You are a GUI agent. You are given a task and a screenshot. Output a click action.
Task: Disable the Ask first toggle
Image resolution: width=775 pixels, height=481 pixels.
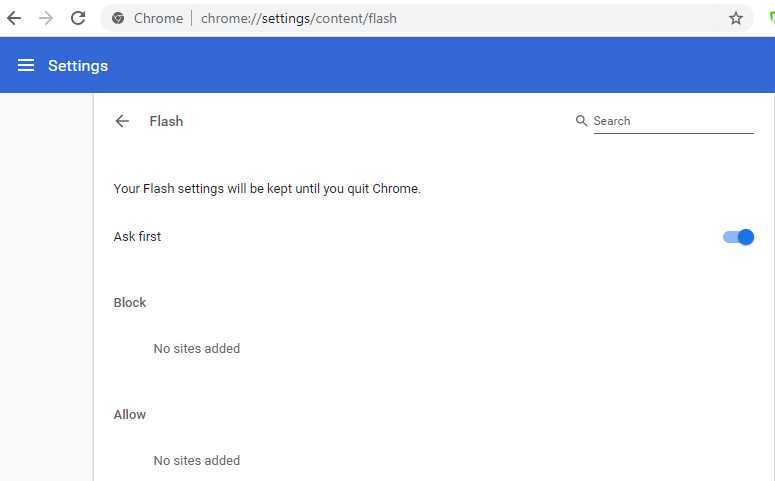(738, 237)
